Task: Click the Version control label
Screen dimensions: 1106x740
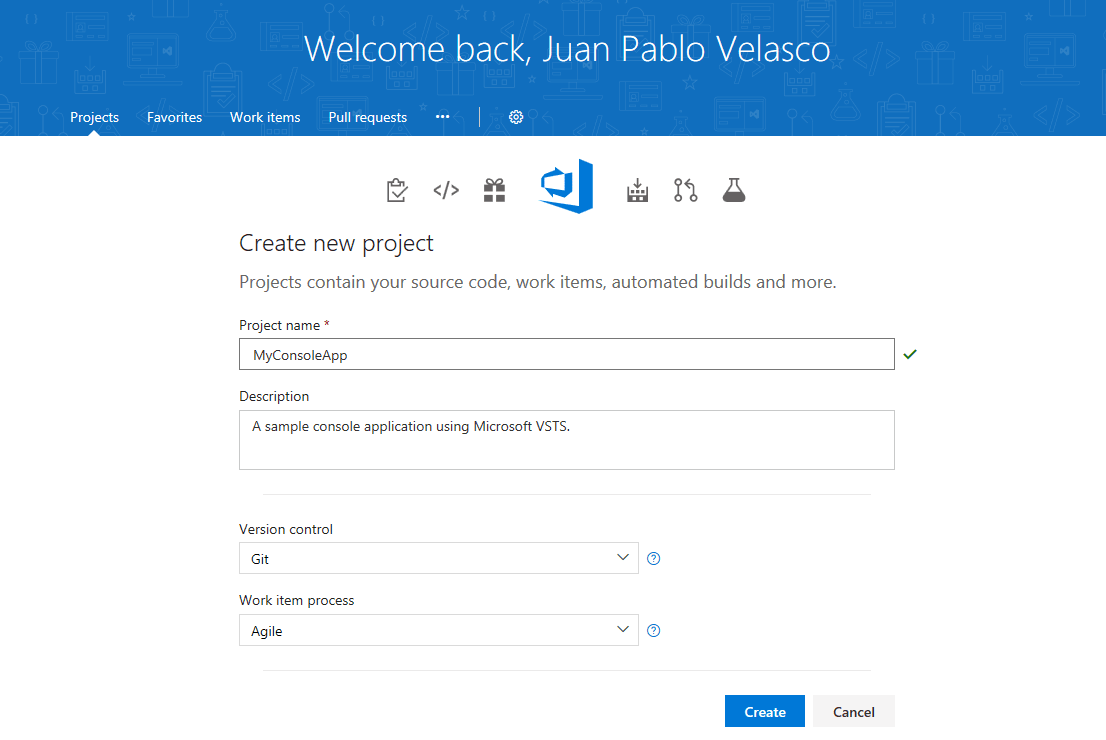Action: click(x=286, y=529)
